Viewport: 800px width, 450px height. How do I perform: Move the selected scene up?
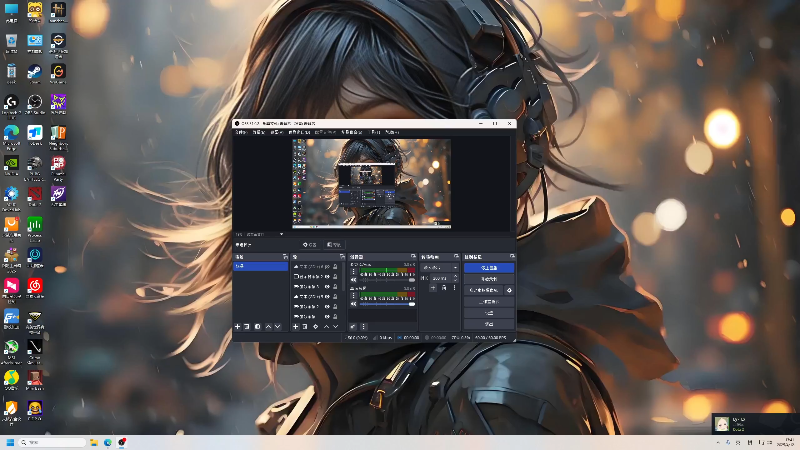tap(268, 327)
